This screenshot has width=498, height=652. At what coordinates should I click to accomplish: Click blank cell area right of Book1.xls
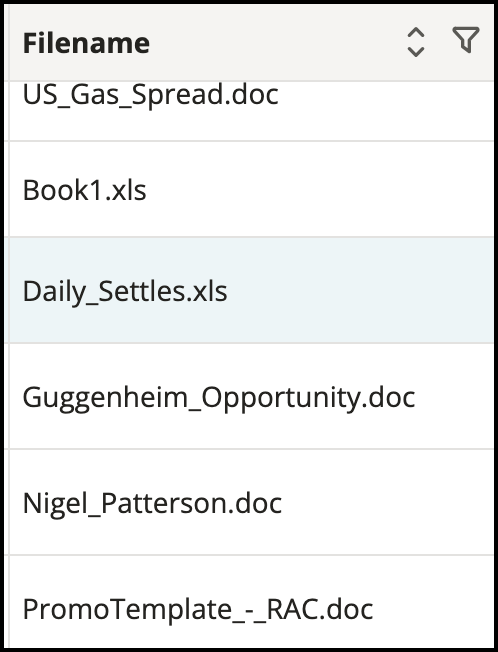tap(320, 190)
